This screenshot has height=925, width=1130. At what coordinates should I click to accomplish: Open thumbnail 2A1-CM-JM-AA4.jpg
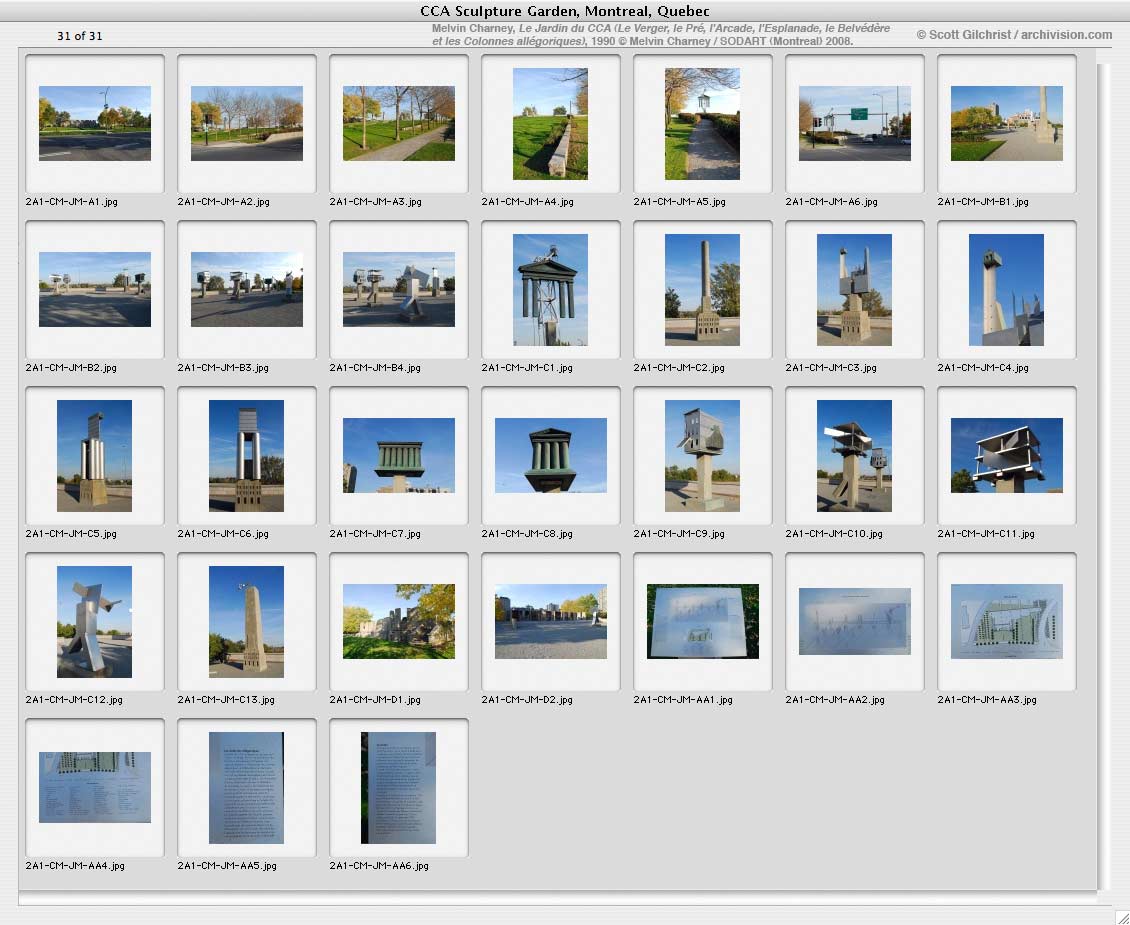coord(94,787)
